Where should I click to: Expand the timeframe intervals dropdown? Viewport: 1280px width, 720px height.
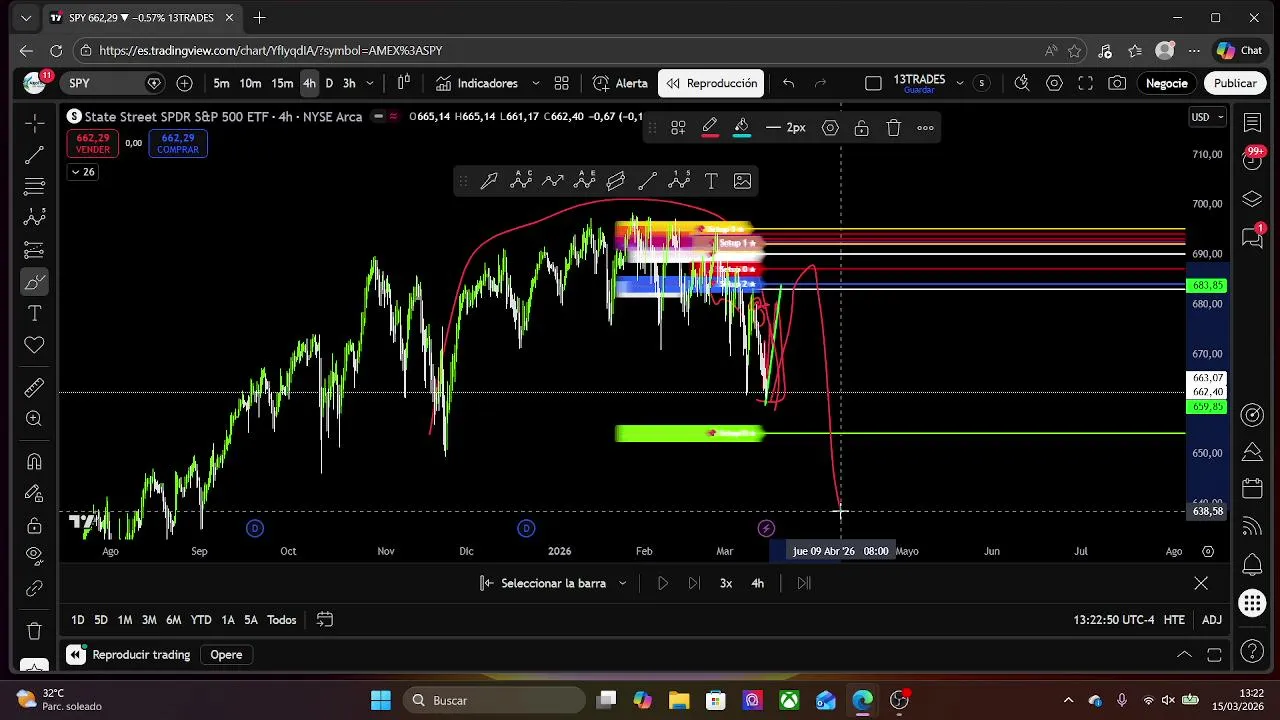[x=370, y=83]
